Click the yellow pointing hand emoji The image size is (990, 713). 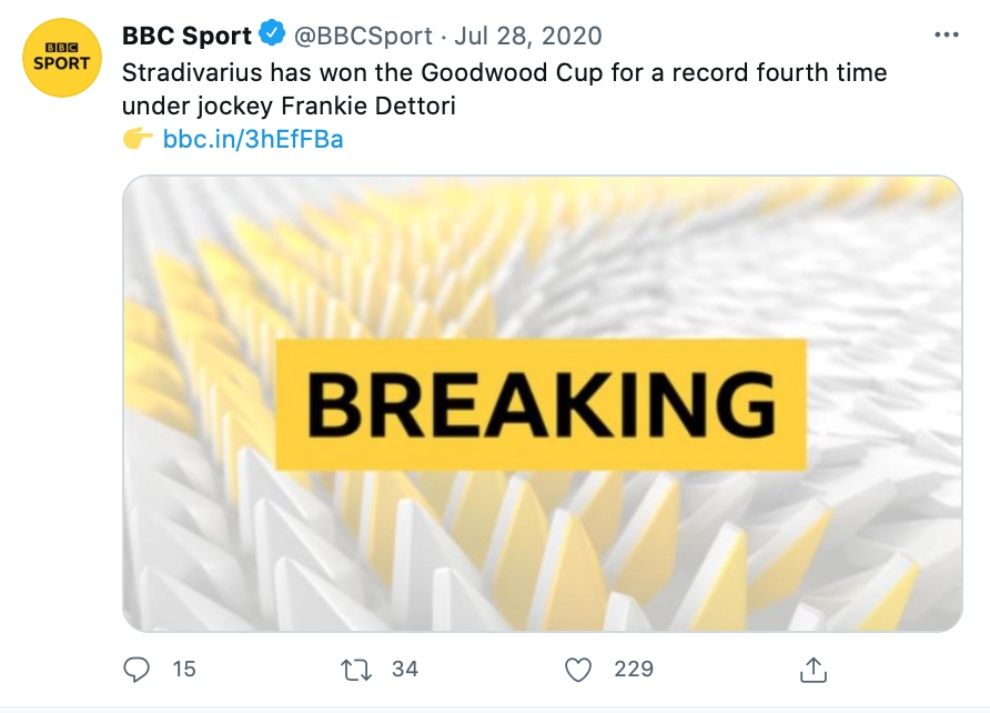(138, 138)
